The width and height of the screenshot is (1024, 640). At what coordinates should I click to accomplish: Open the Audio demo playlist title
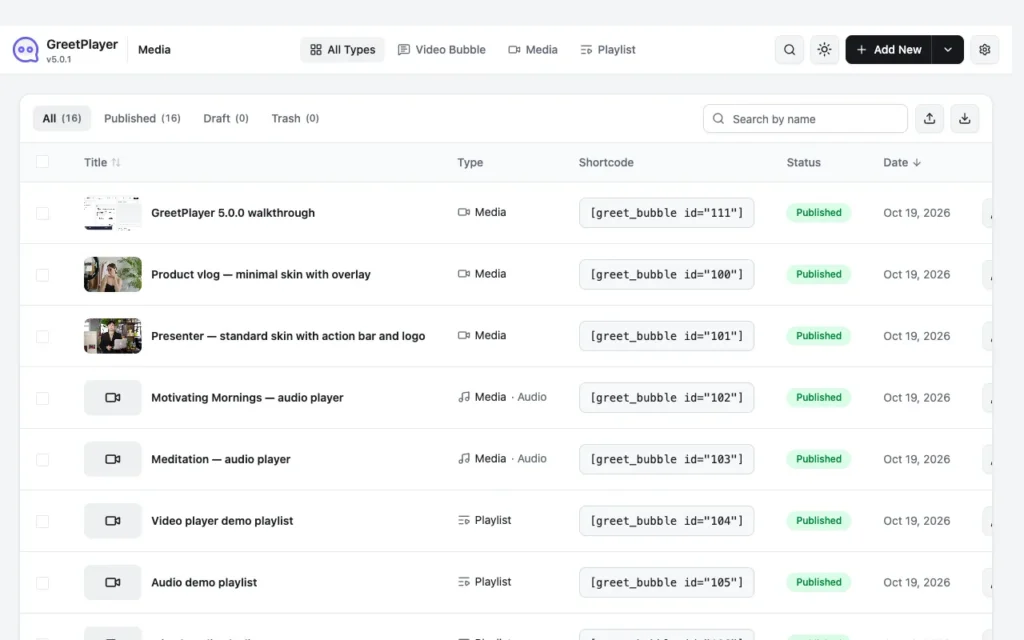[204, 583]
